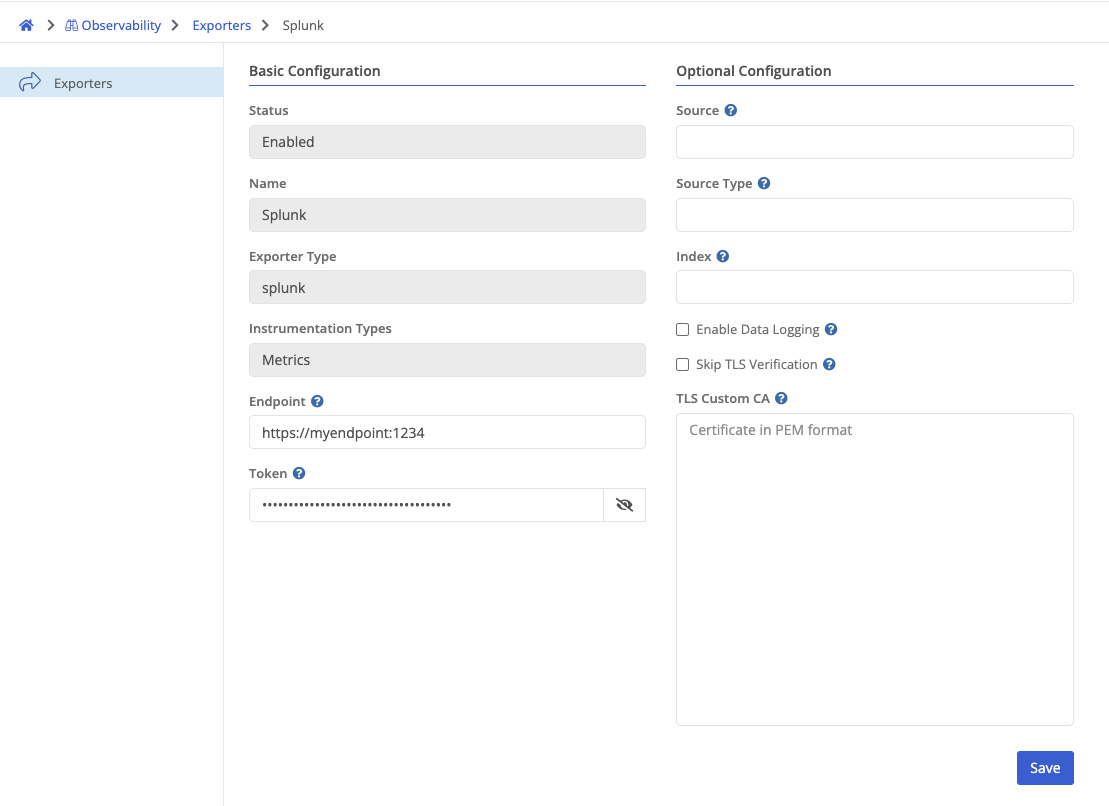The height and width of the screenshot is (806, 1109).
Task: Click the TLS Custom CA textarea
Action: 874,569
